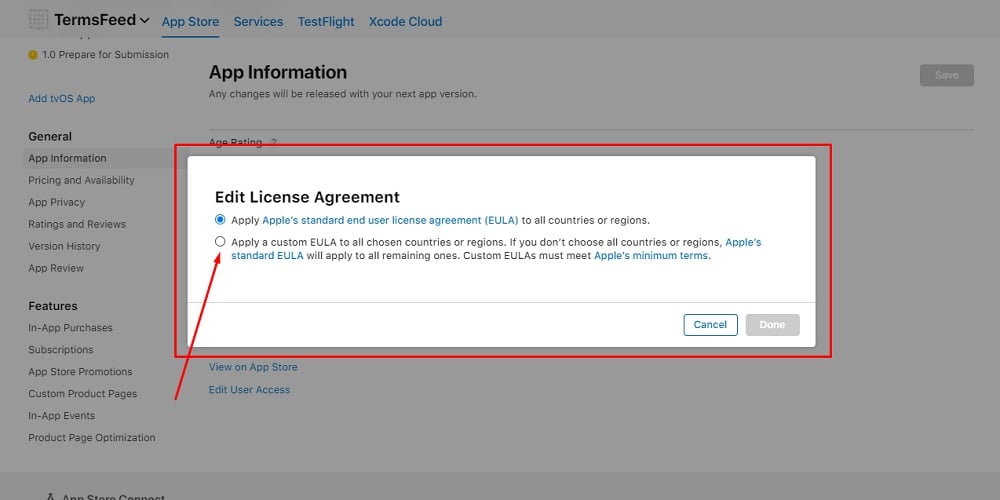Screen dimensions: 1000x500
Task: Follow the Apple's standard EULA link in second option
Action: coord(496,249)
